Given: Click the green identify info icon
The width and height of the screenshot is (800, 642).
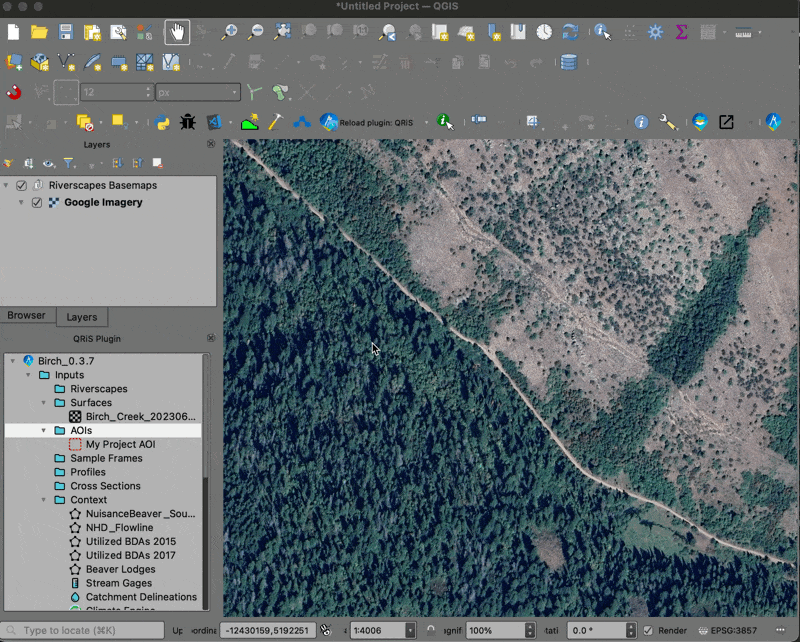Looking at the screenshot, I should 445,122.
